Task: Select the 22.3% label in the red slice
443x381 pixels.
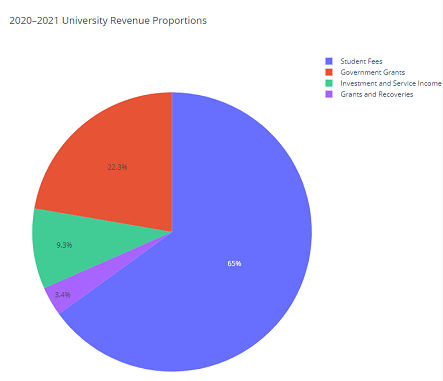Action: 117,167
